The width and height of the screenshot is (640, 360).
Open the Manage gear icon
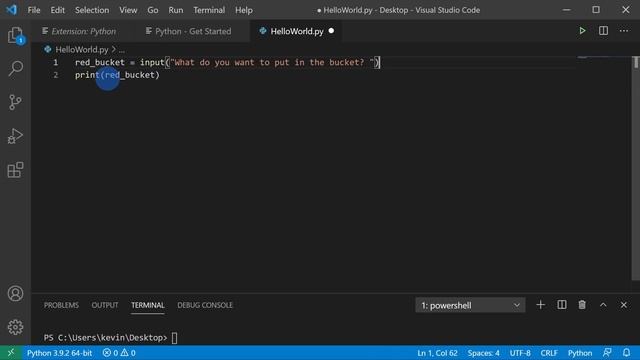click(x=15, y=327)
